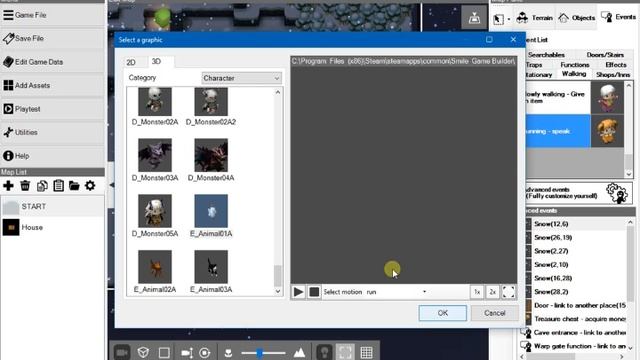Play the motion preview
640x360 pixels.
point(298,292)
